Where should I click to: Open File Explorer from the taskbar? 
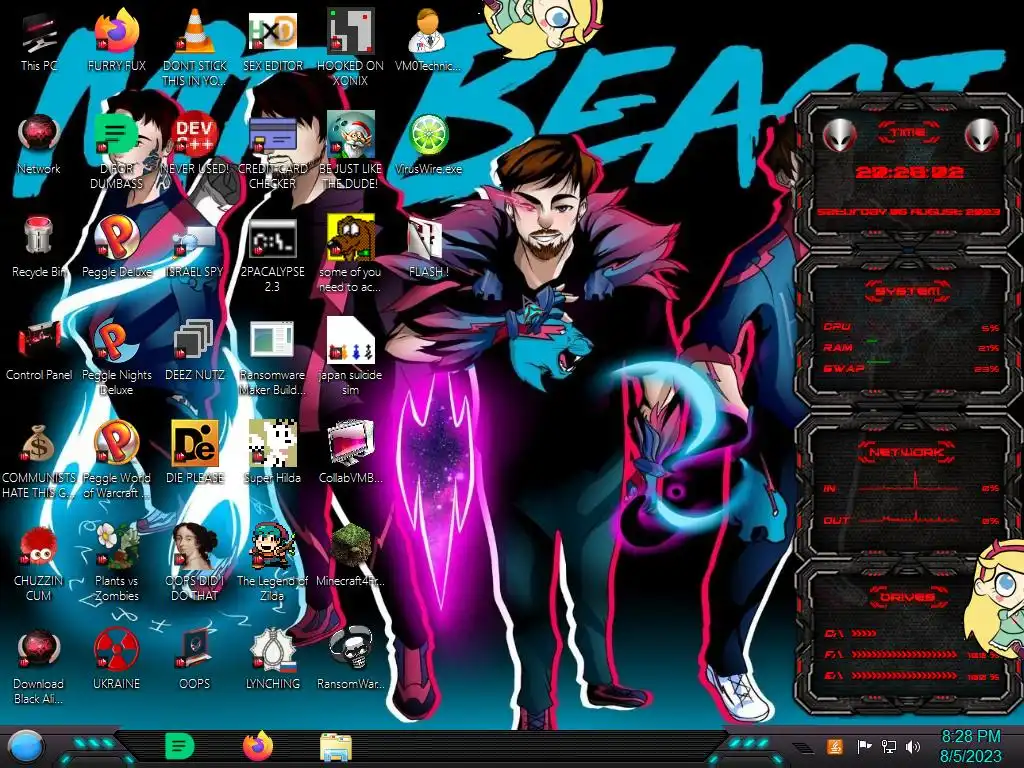pos(336,748)
